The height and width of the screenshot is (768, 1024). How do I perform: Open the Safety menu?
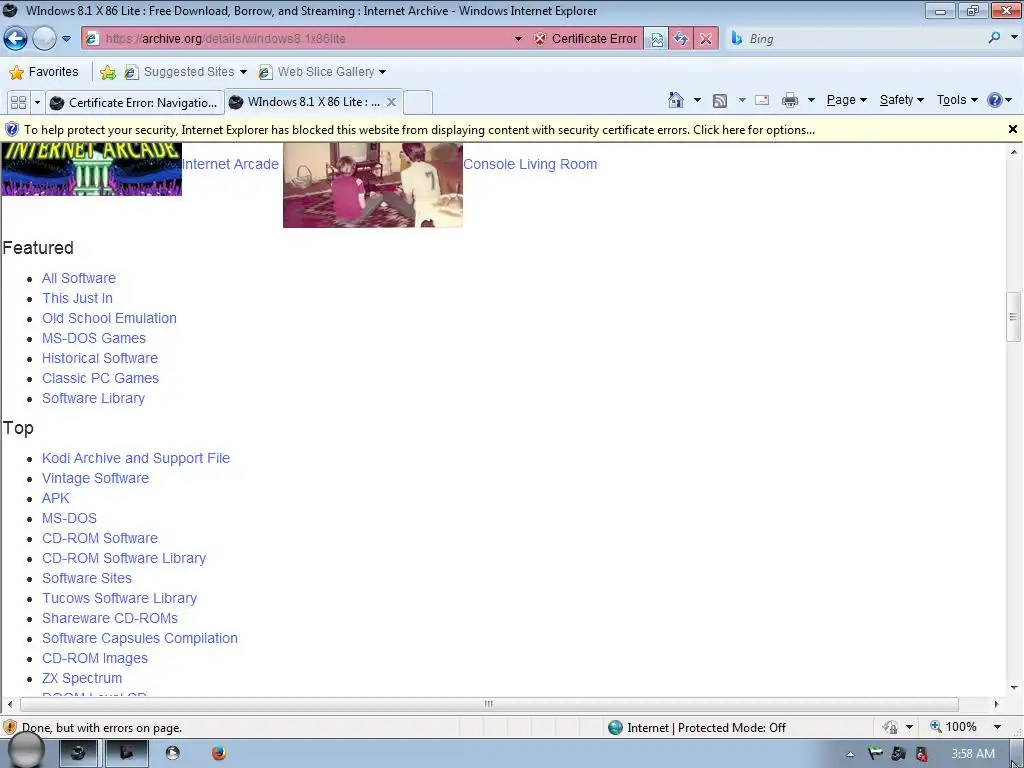tap(901, 100)
